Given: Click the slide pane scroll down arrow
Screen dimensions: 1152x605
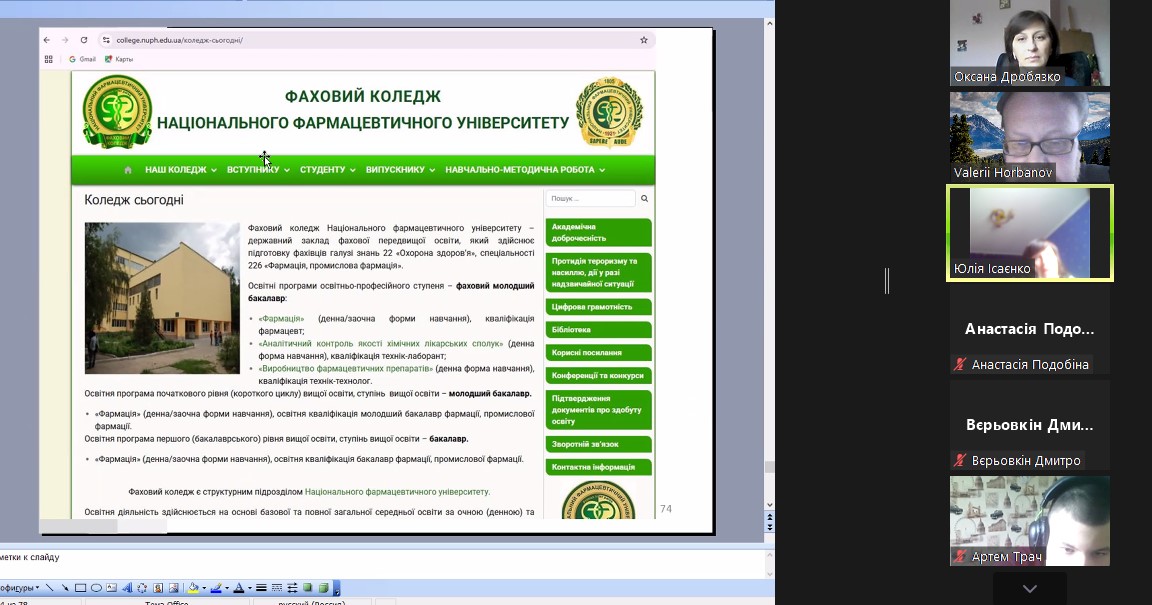Looking at the screenshot, I should point(769,505).
